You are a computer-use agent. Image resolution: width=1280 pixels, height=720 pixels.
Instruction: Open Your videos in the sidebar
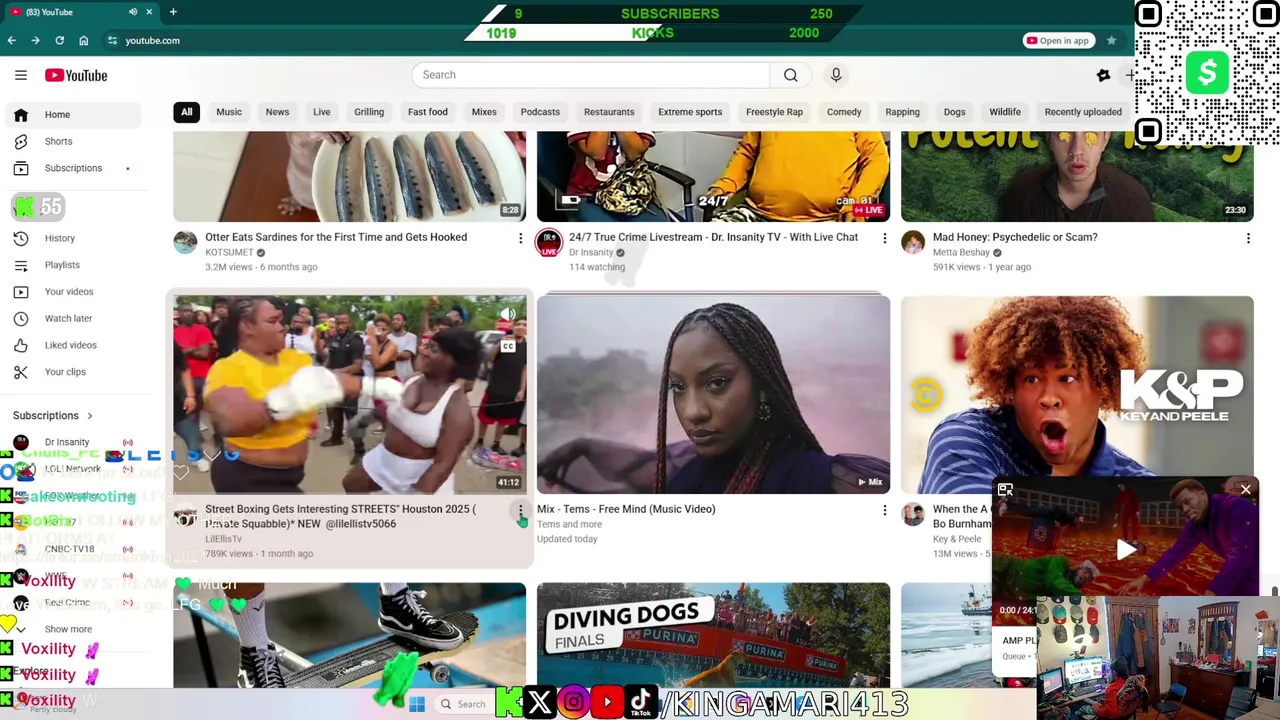(x=74, y=292)
